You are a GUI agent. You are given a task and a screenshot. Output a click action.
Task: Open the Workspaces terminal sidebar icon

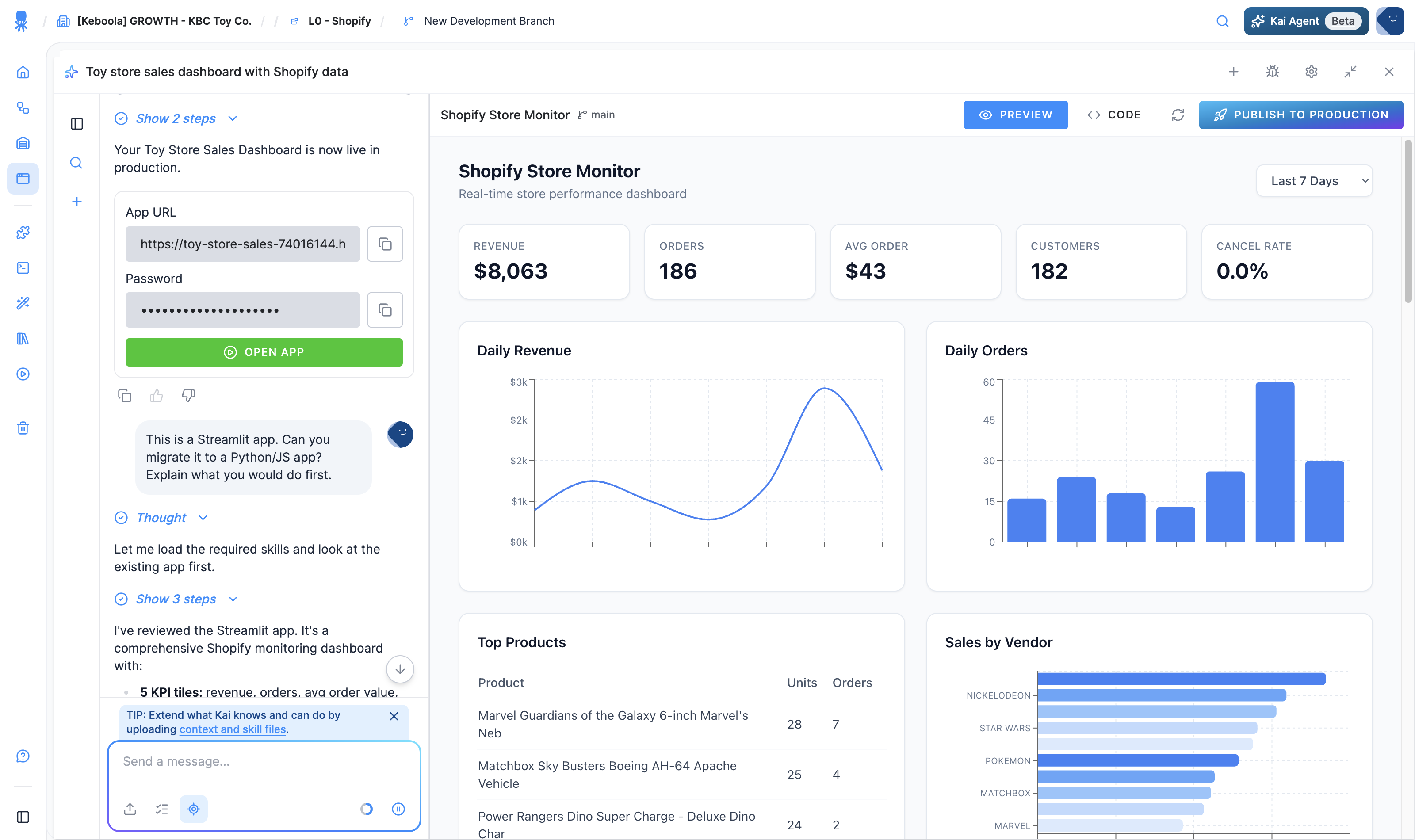click(23, 268)
